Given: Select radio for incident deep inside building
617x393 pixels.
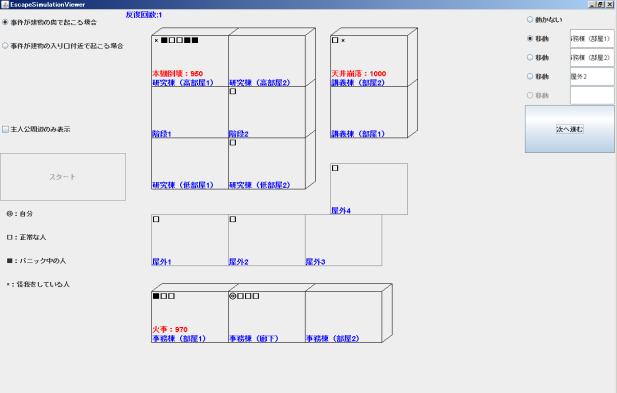Looking at the screenshot, I should tap(5, 22).
